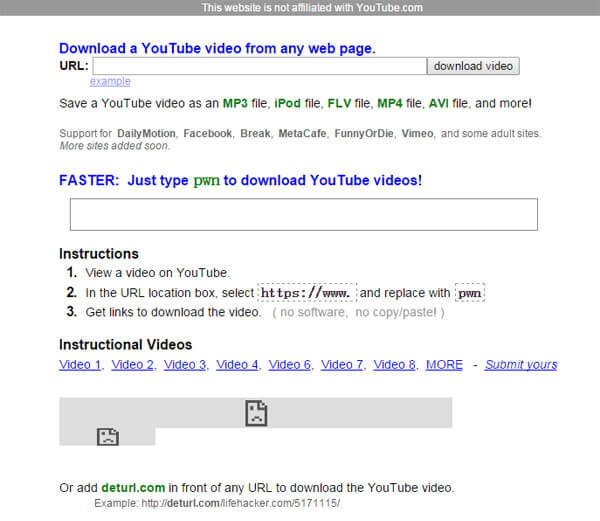
Task: Click the large empty box below FASTER heading
Action: (x=304, y=214)
